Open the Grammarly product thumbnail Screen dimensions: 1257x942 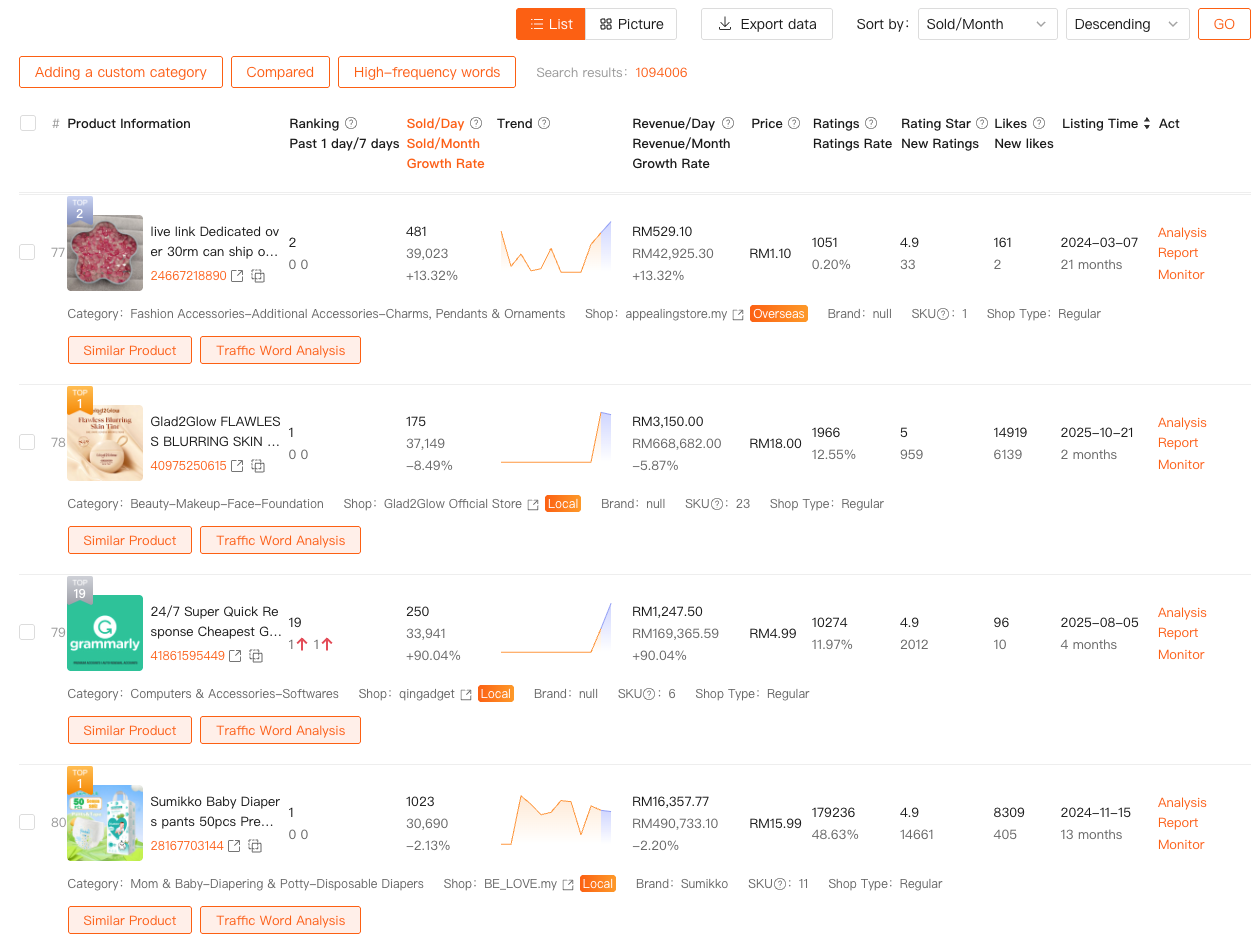(105, 632)
